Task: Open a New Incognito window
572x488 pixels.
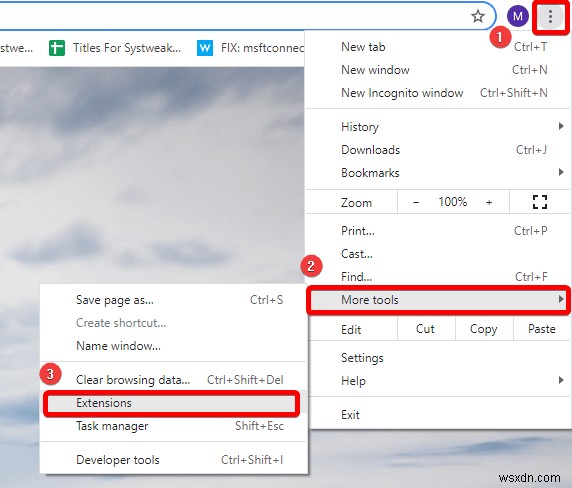Action: [437, 93]
